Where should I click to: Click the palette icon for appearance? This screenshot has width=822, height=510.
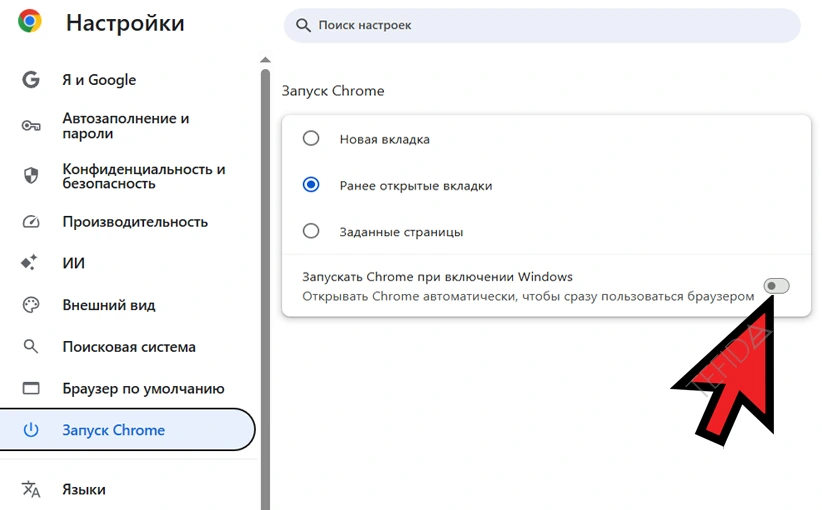30,305
